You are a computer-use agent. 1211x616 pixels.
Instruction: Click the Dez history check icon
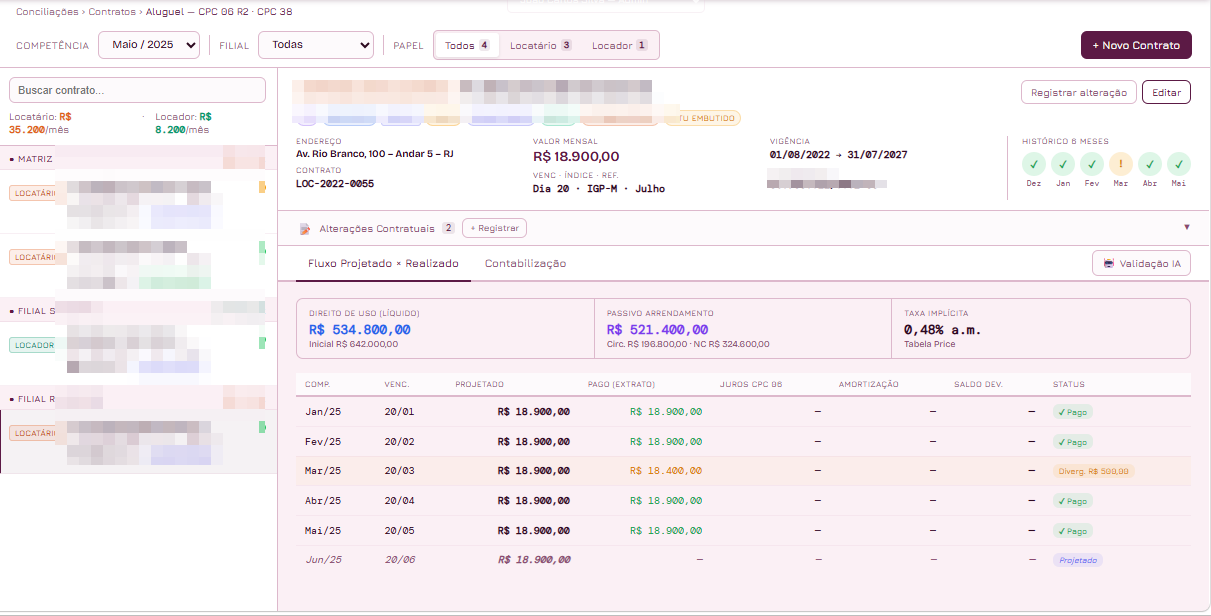[1034, 164]
